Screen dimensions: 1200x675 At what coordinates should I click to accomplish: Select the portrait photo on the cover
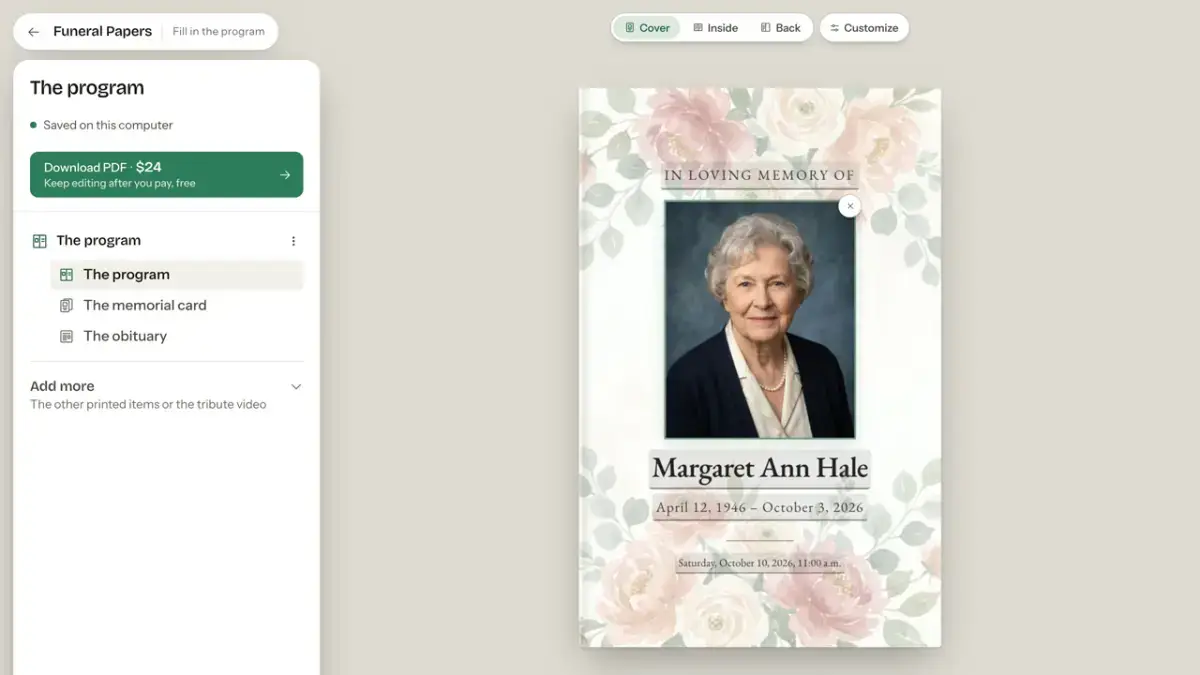pyautogui.click(x=760, y=320)
